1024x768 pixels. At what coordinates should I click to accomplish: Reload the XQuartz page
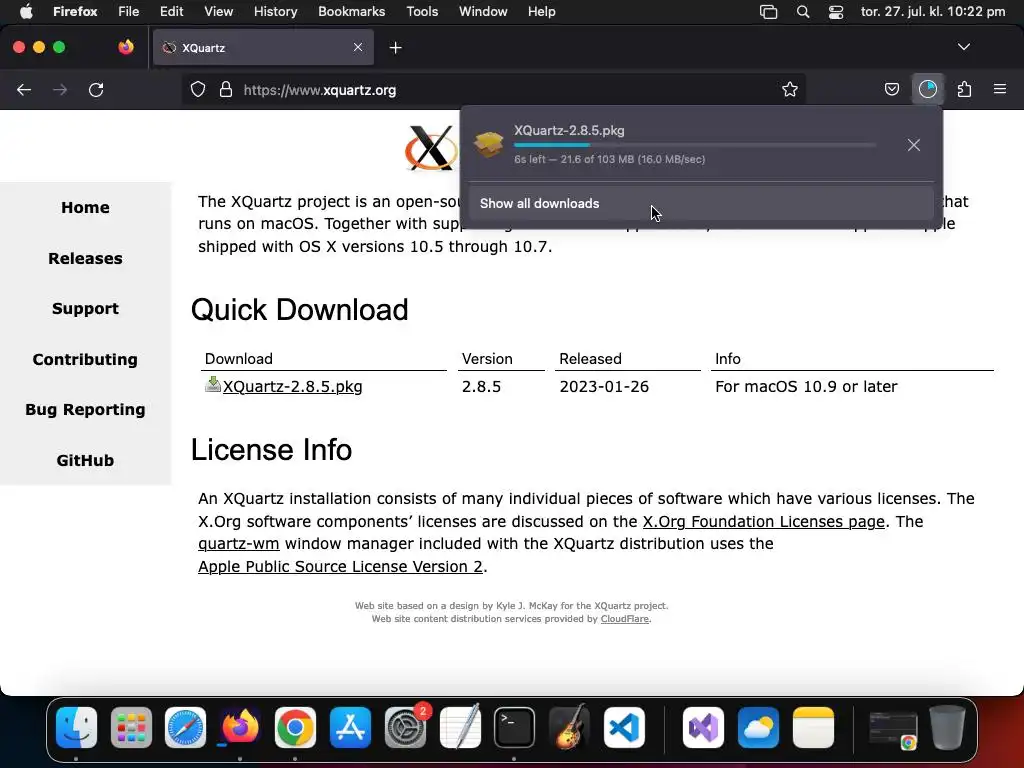coord(96,90)
